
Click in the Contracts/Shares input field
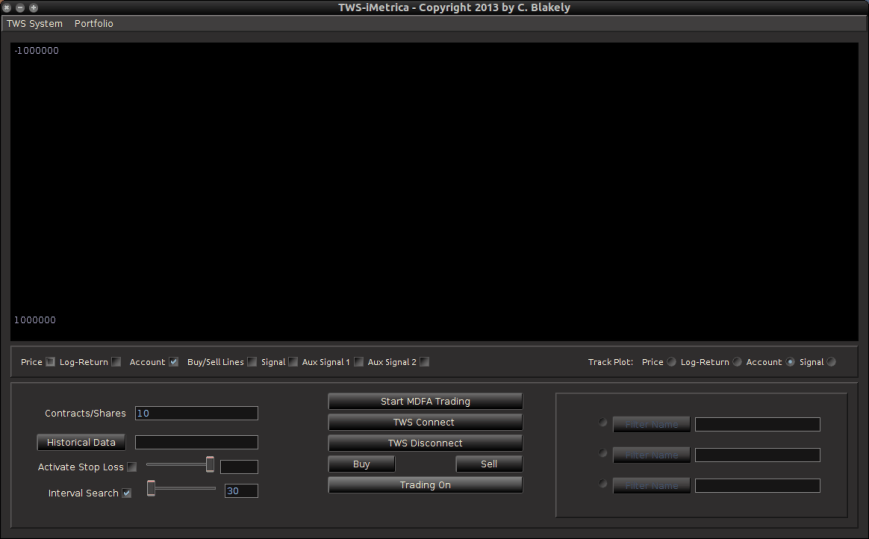click(x=196, y=413)
